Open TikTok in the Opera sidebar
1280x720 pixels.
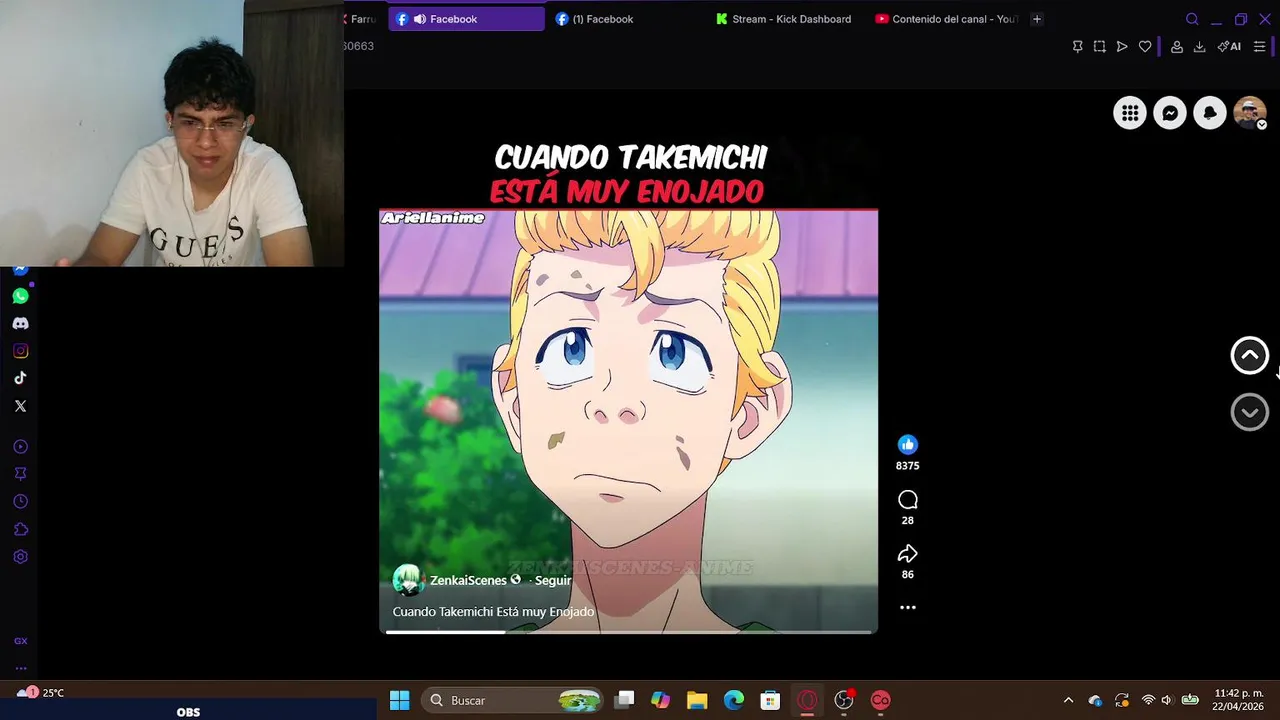coord(20,378)
